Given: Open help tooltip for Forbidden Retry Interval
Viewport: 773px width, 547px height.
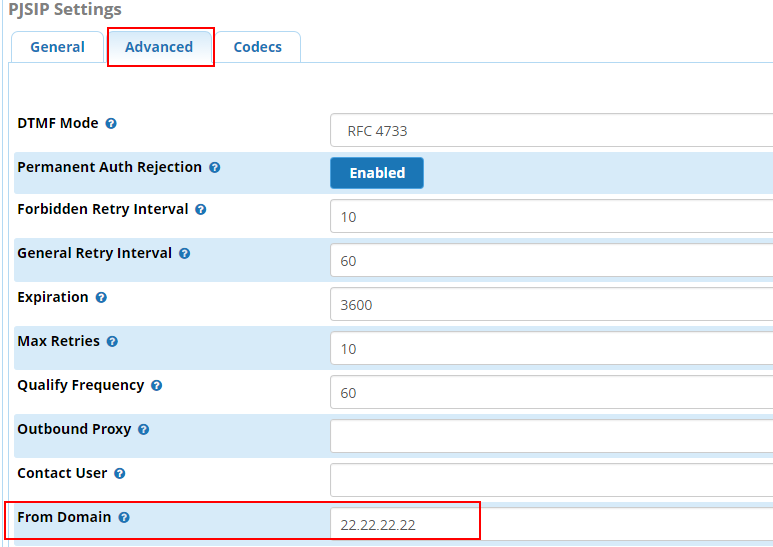Looking at the screenshot, I should tap(201, 210).
